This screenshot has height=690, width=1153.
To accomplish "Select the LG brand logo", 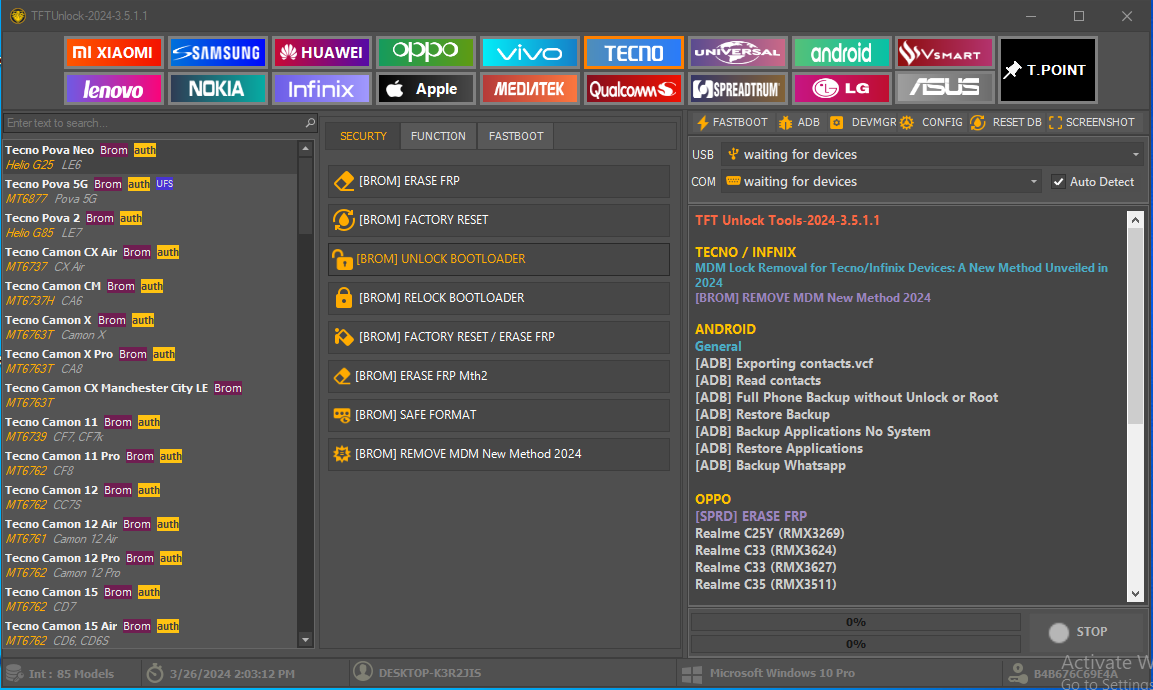I will coord(842,89).
